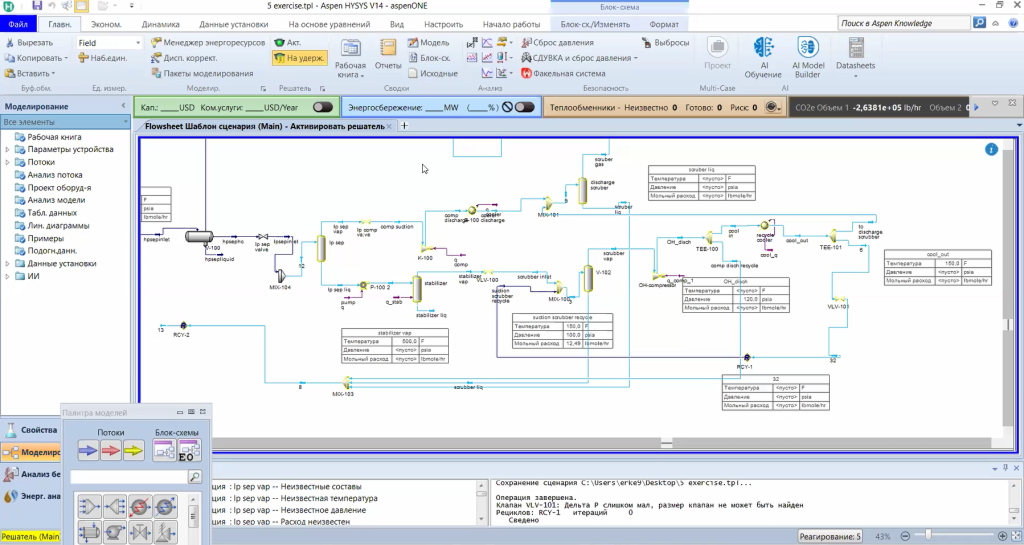Screen dimensions: 1024x545
Task: Open the Отчеты reports icon
Action: click(388, 56)
